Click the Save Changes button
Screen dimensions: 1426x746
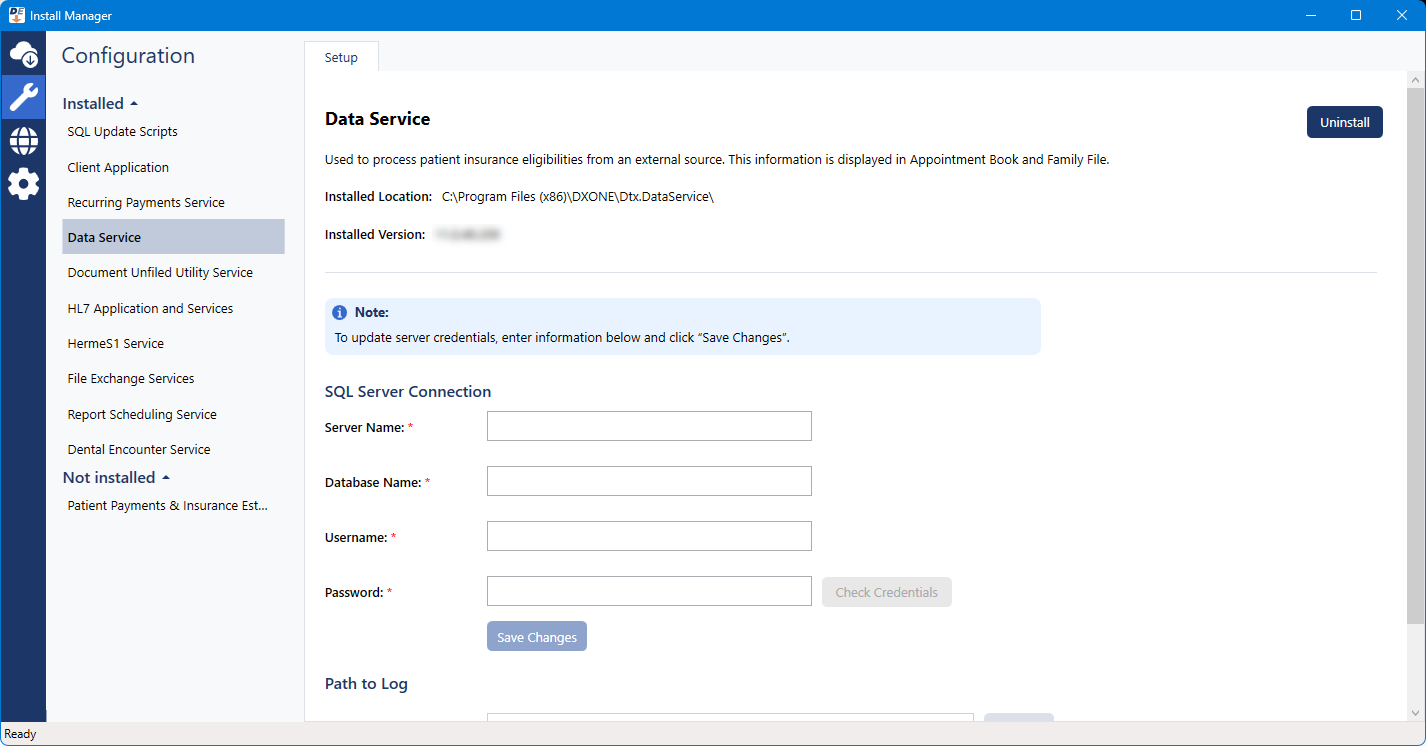point(537,637)
